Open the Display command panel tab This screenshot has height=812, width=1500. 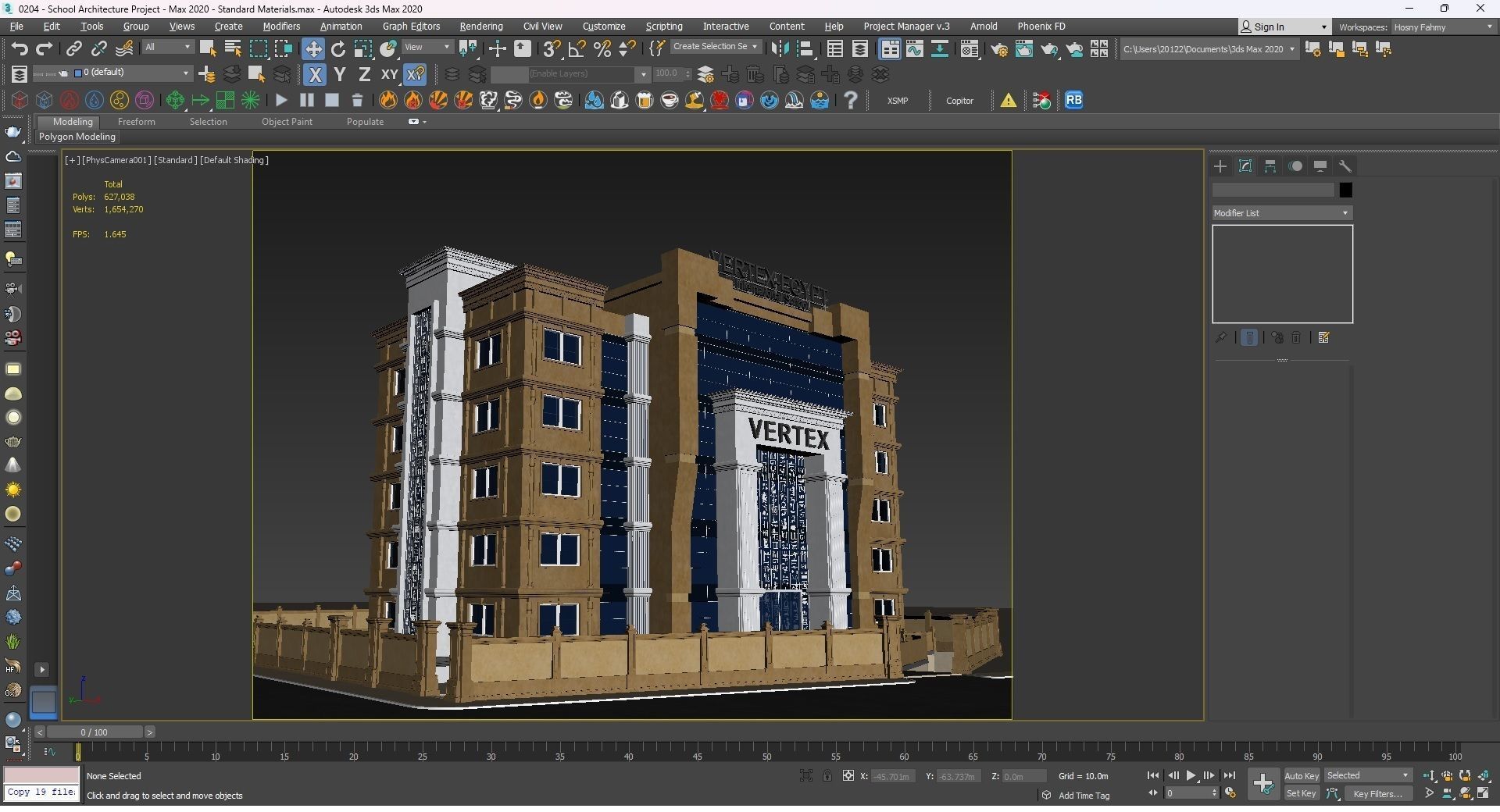click(x=1320, y=166)
